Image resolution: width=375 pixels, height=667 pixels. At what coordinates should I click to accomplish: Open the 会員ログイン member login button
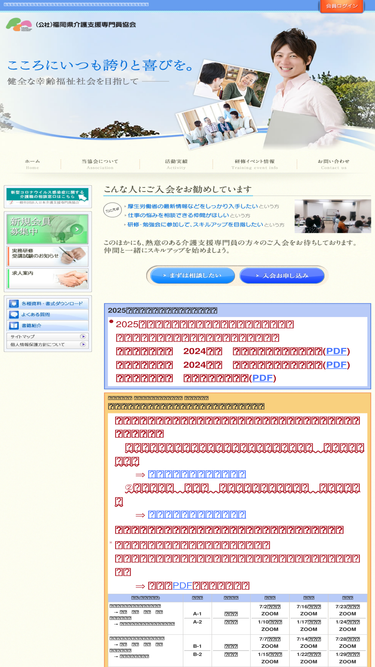342,6
